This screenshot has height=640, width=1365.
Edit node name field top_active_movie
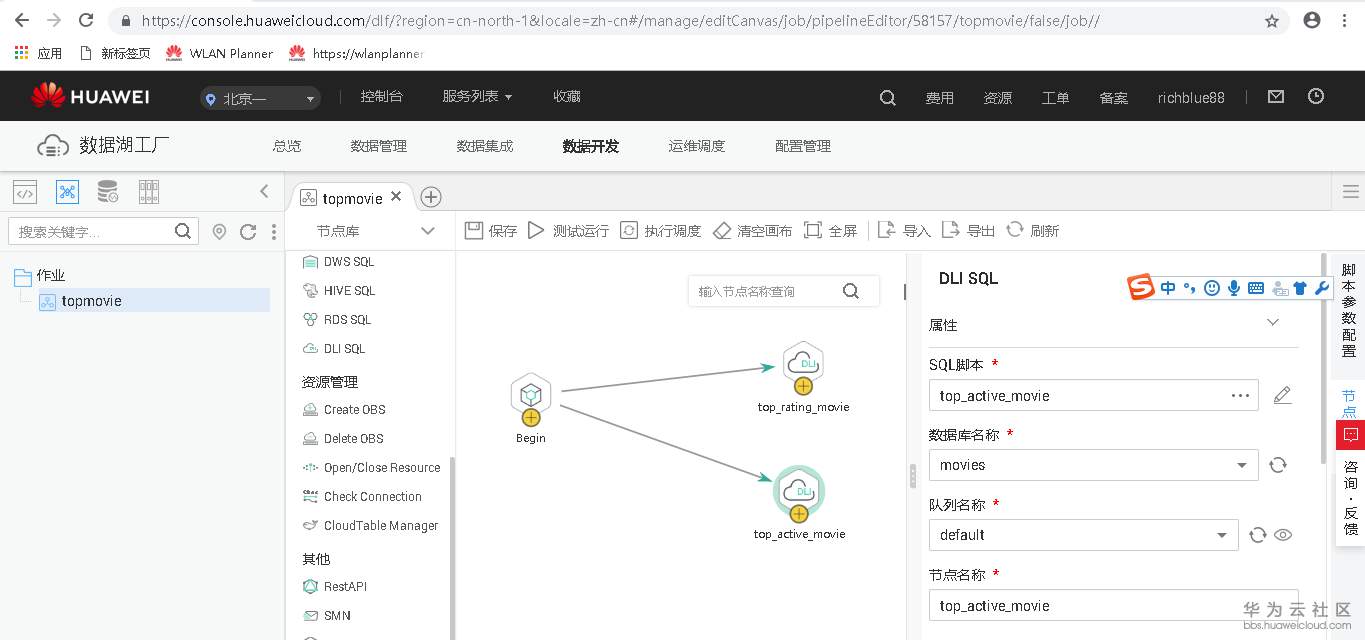click(1113, 605)
